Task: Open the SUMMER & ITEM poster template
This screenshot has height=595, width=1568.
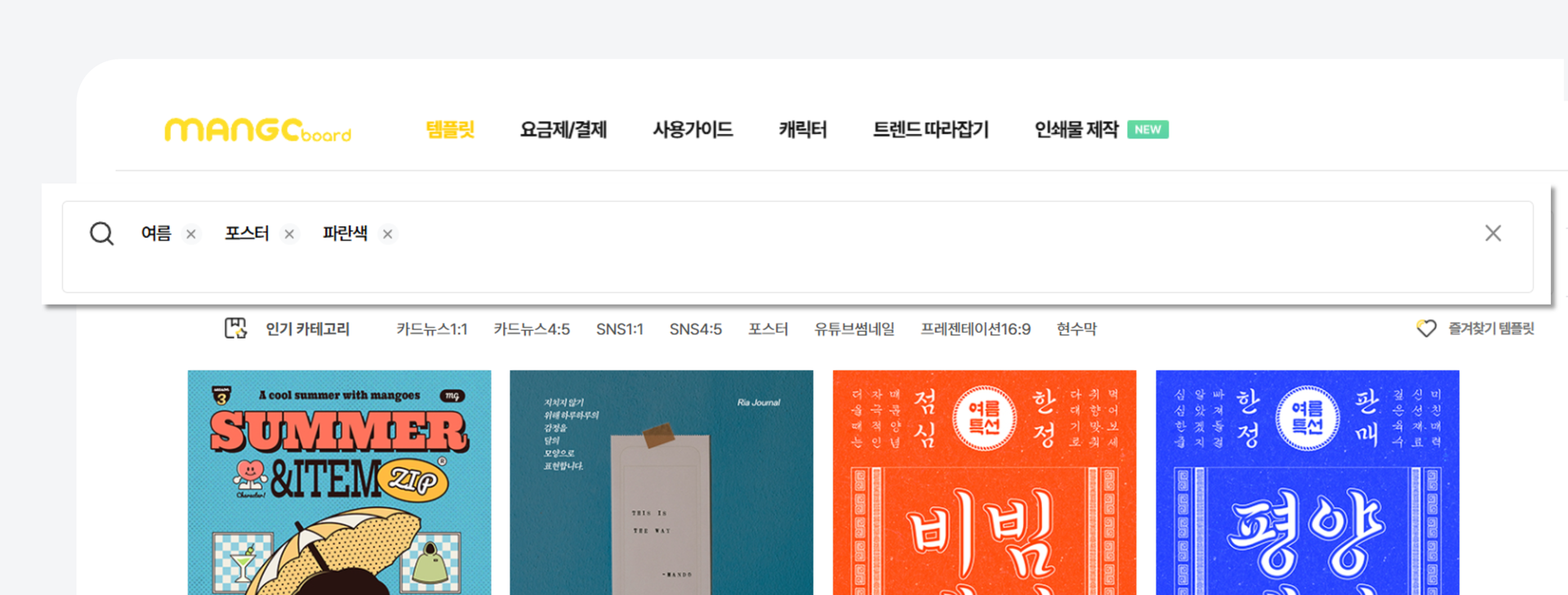Action: 340,482
